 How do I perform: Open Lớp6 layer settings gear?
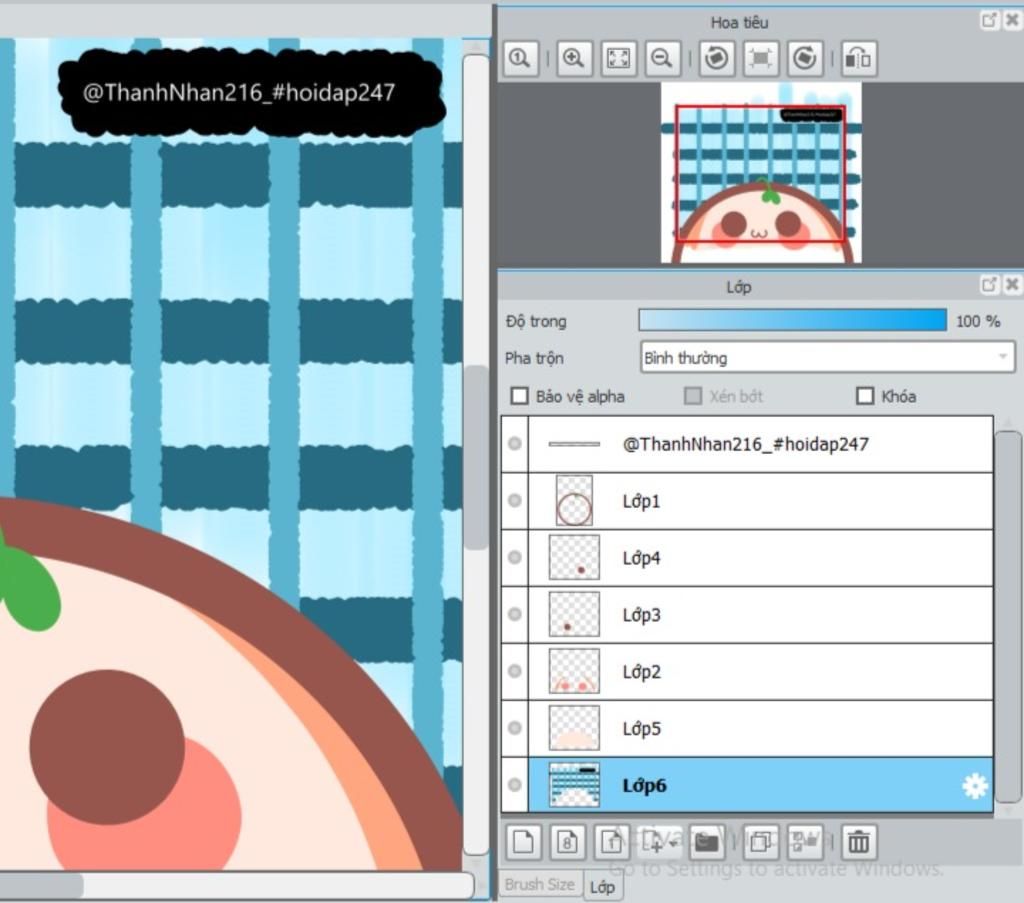975,785
